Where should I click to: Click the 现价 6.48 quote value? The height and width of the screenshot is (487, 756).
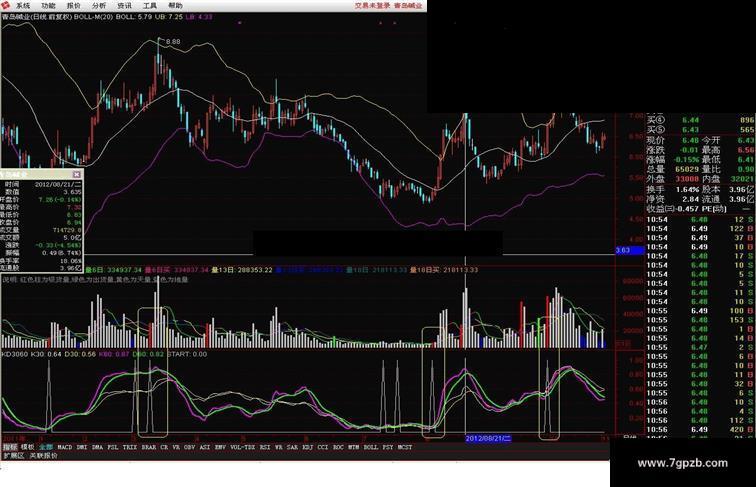pos(690,140)
